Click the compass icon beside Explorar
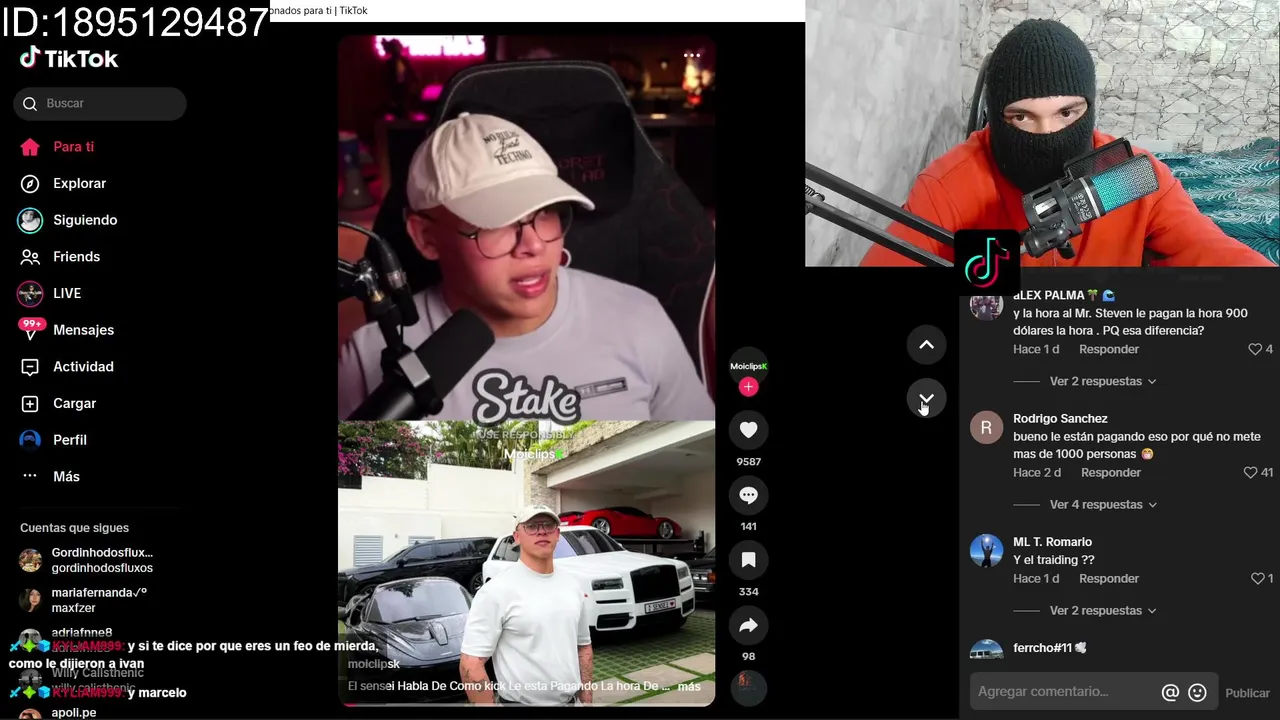The width and height of the screenshot is (1280, 720). coord(30,184)
